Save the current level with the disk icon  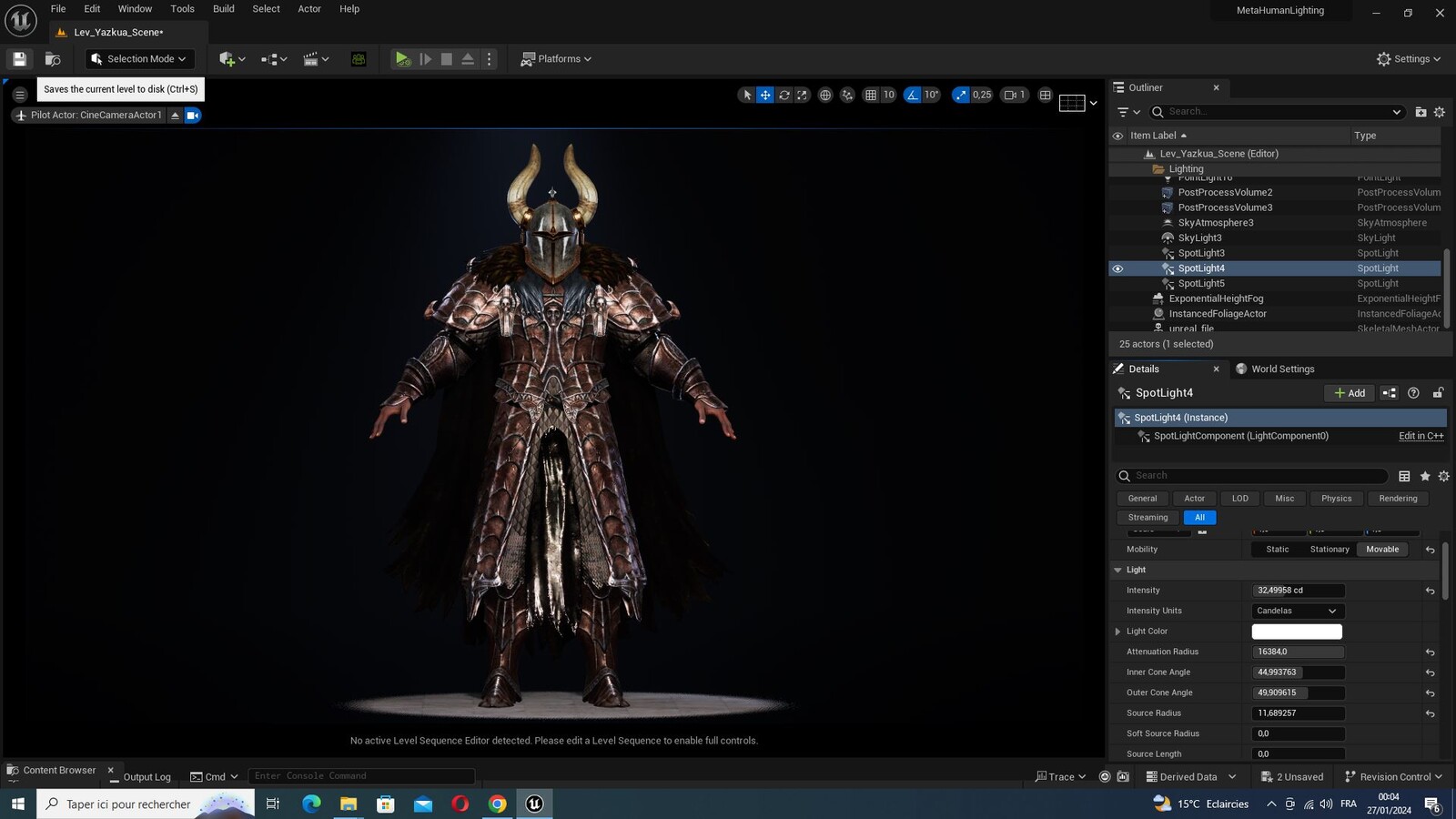19,59
